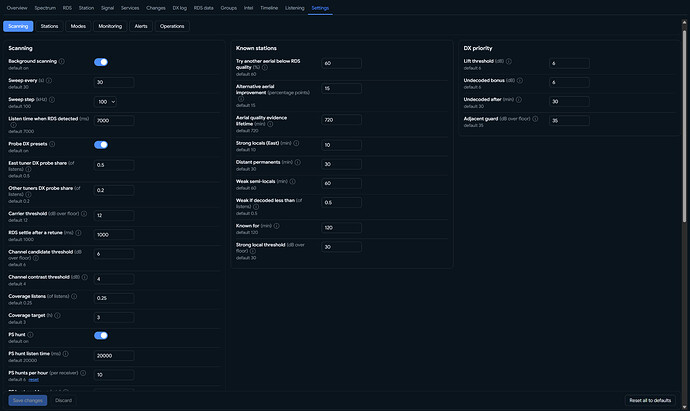This screenshot has height=411, width=690.
Task: Open the Intel tab
Action: (248, 8)
